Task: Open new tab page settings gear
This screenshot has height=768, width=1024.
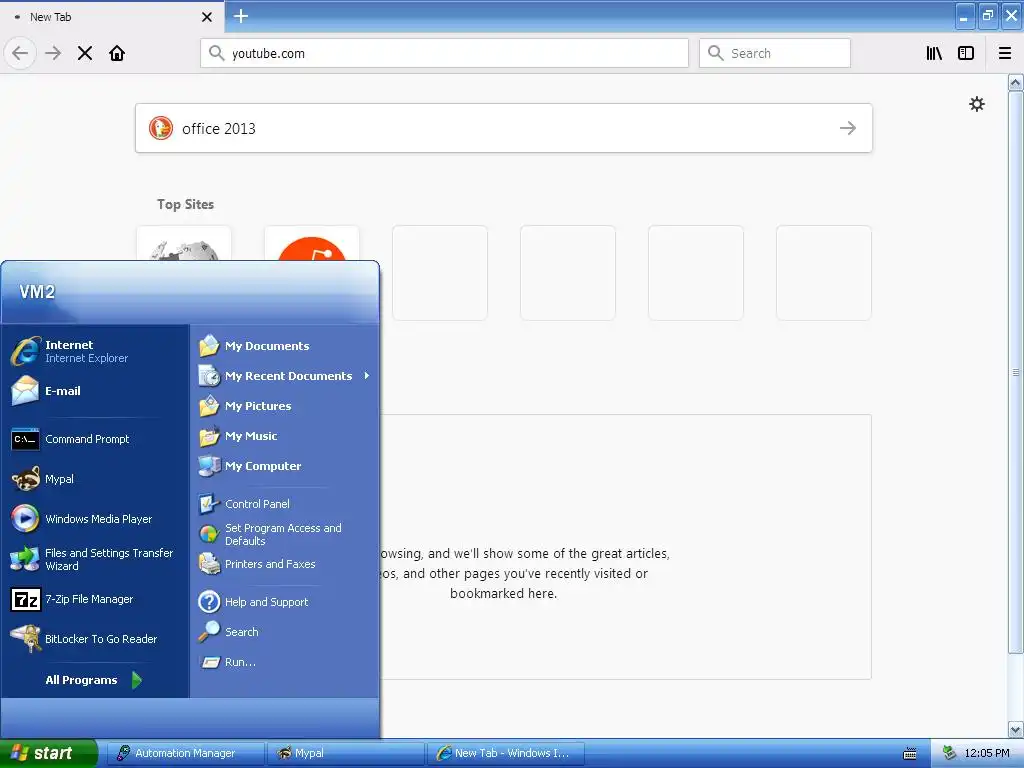Action: point(977,104)
